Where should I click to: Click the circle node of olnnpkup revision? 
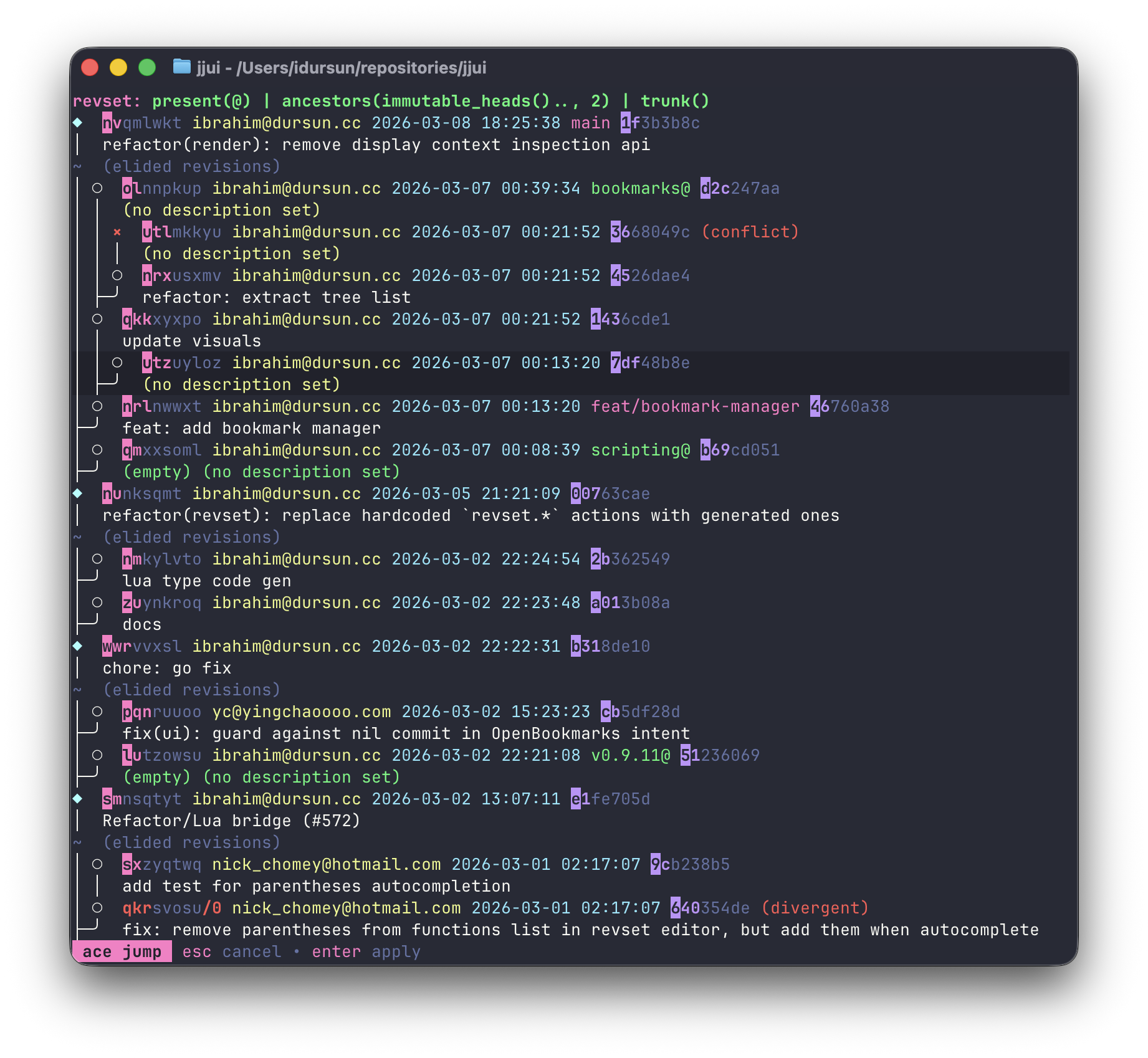pos(97,188)
